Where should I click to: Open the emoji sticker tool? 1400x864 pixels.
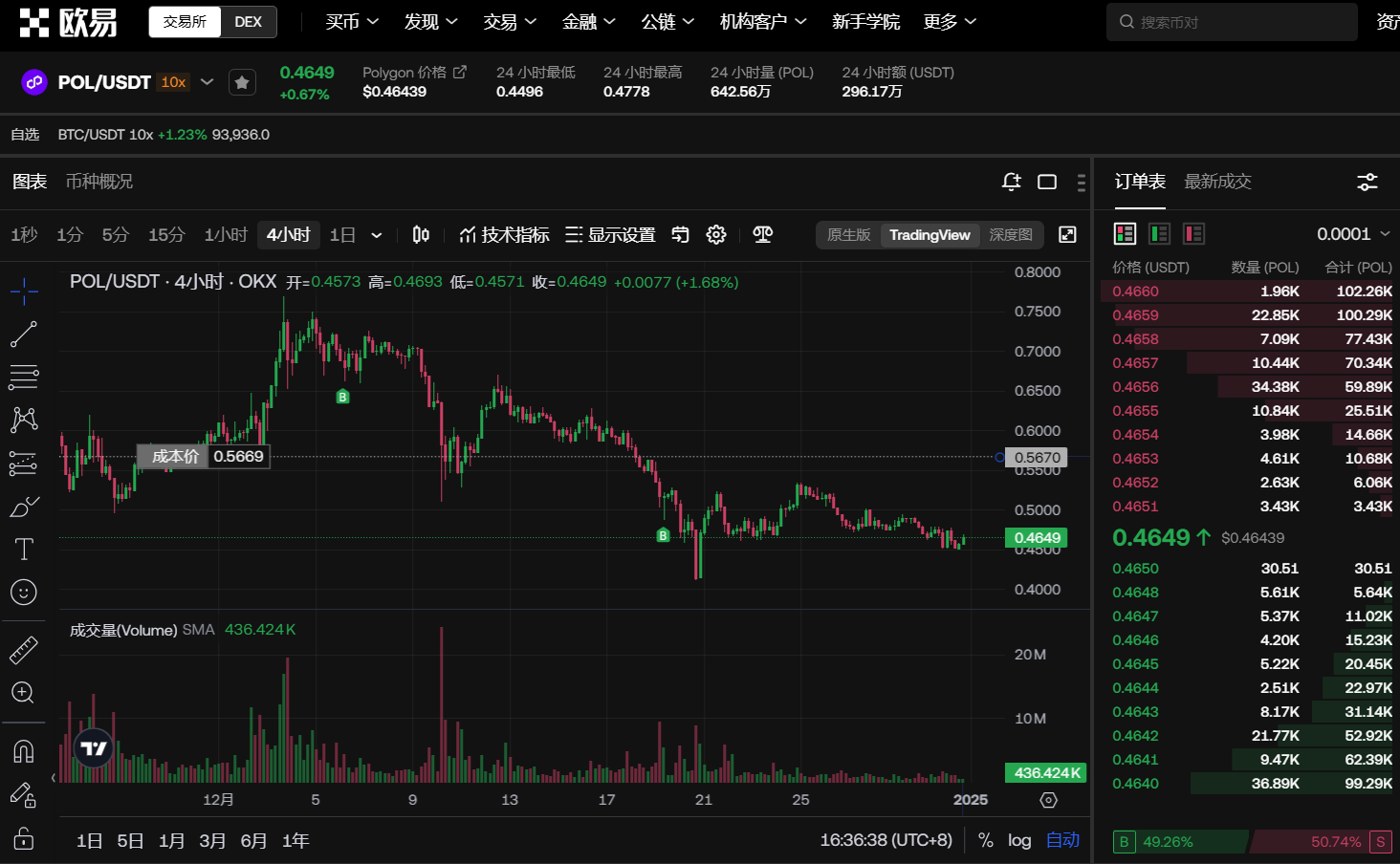[23, 593]
